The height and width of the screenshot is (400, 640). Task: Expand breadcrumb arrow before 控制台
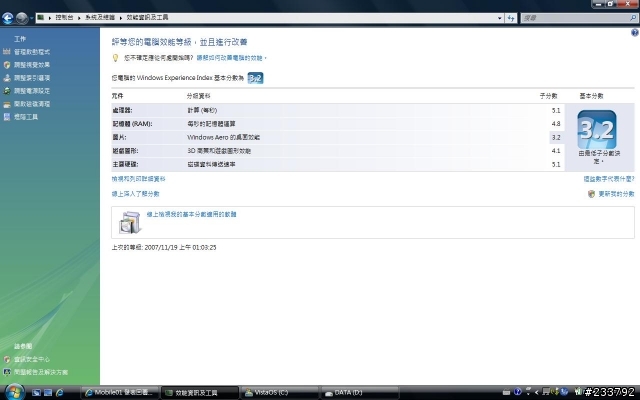coord(50,18)
